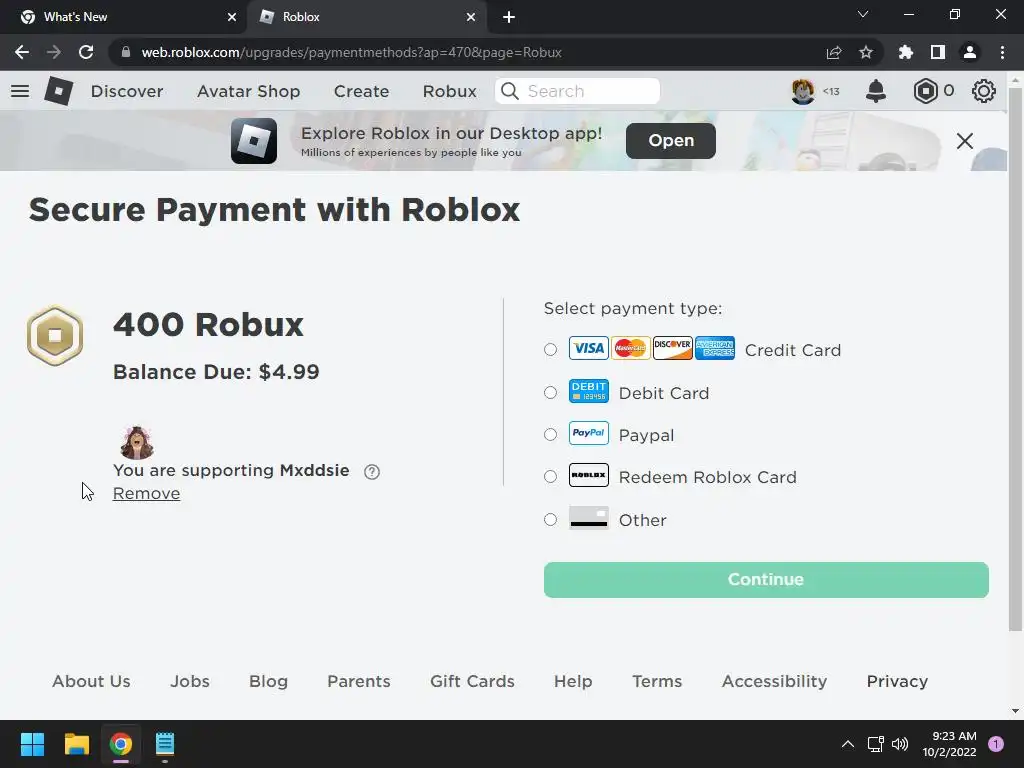Click the Visa card logo
The width and height of the screenshot is (1024, 768).
[x=588, y=348]
